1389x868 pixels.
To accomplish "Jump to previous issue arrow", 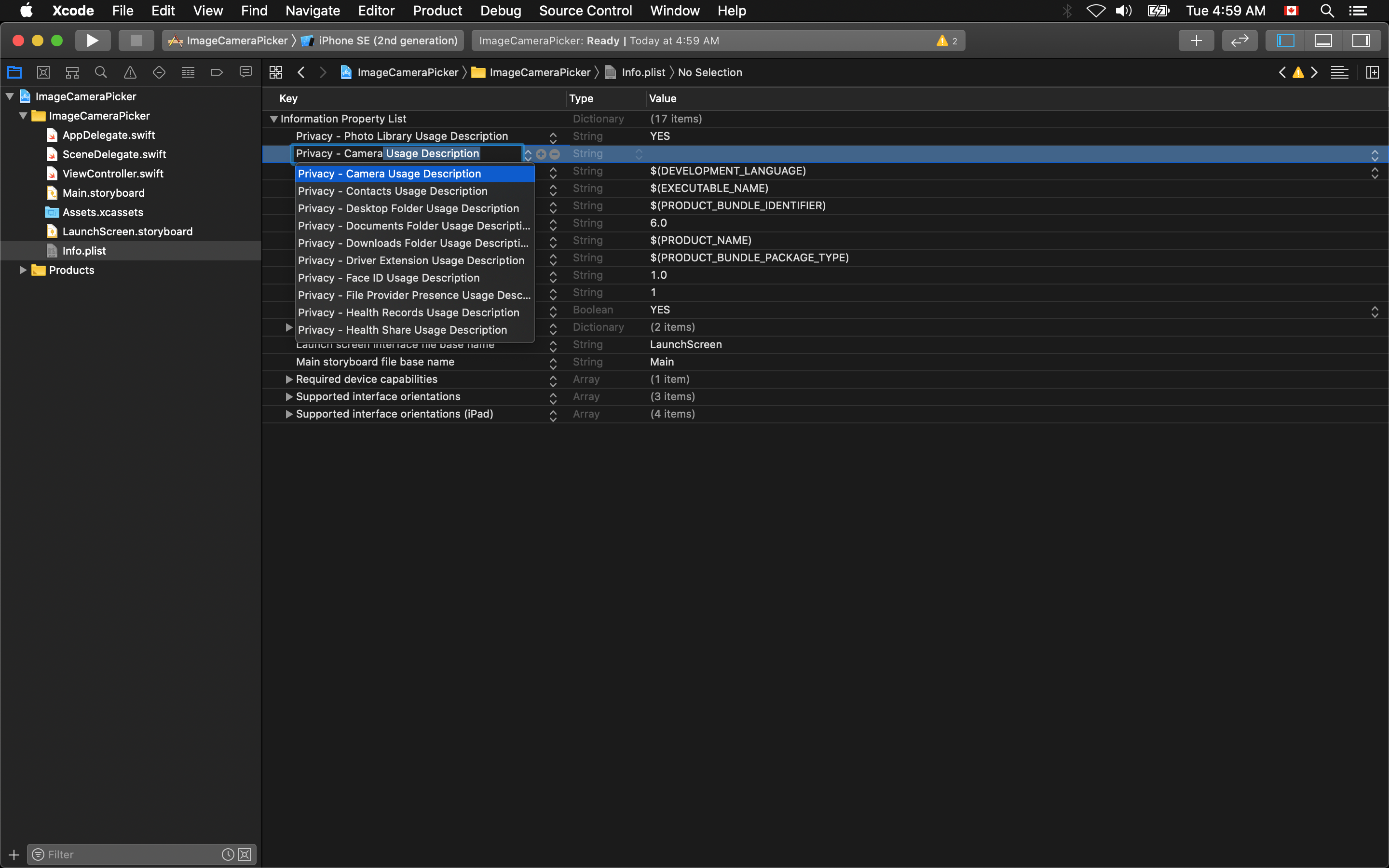I will click(x=1282, y=72).
